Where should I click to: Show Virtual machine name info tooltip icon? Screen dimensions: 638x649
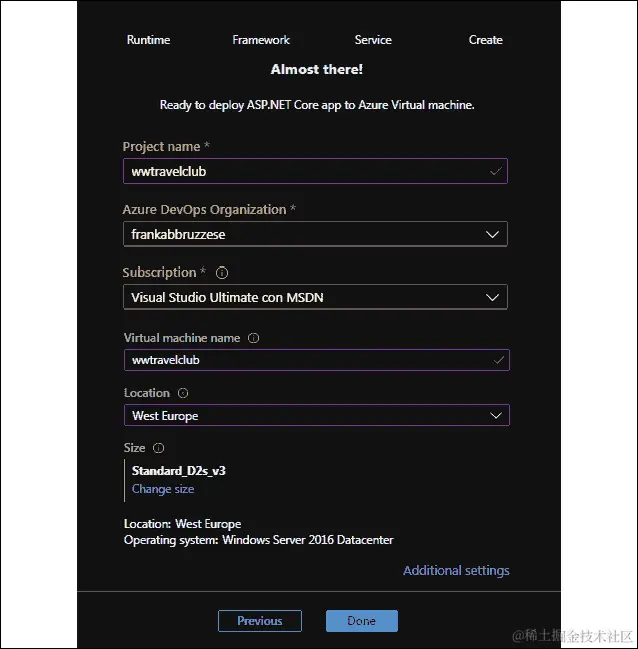[253, 338]
